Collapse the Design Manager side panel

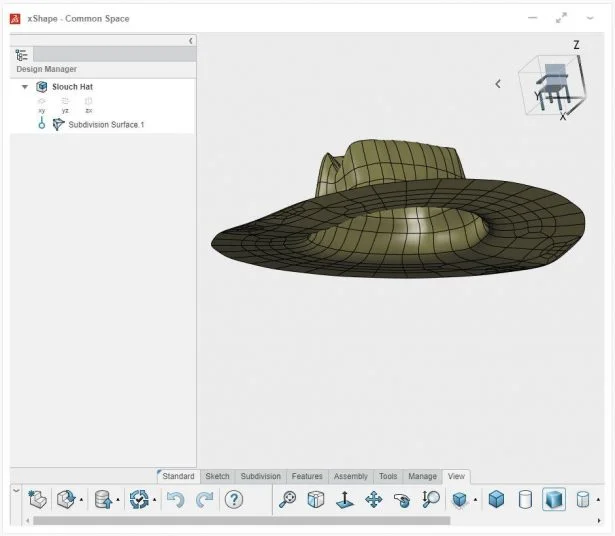191,40
